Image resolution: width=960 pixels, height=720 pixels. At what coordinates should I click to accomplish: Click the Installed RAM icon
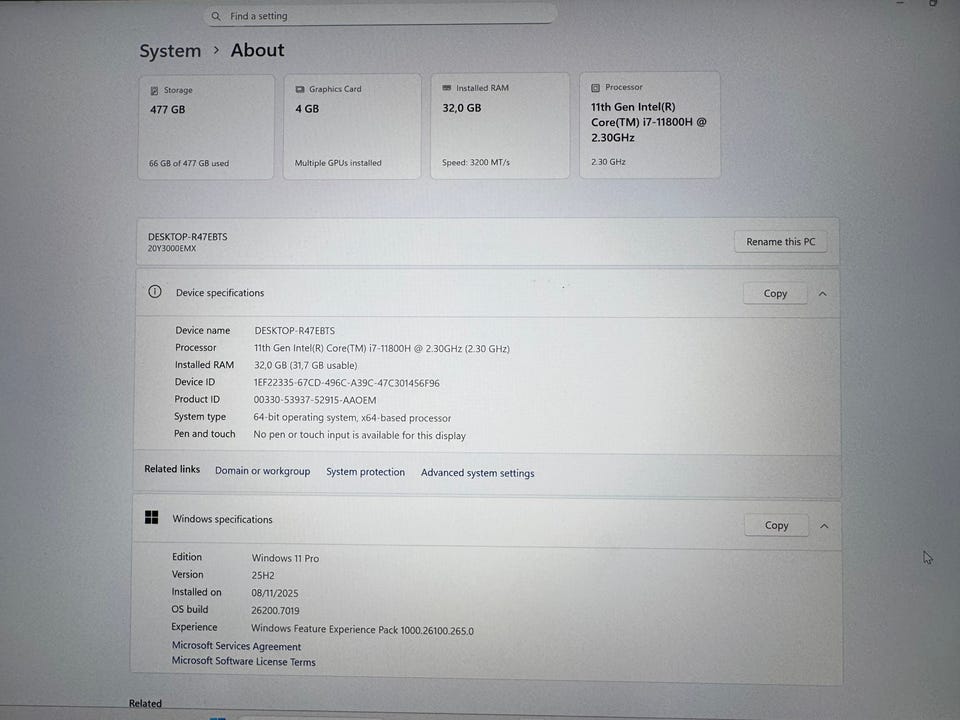pos(447,88)
